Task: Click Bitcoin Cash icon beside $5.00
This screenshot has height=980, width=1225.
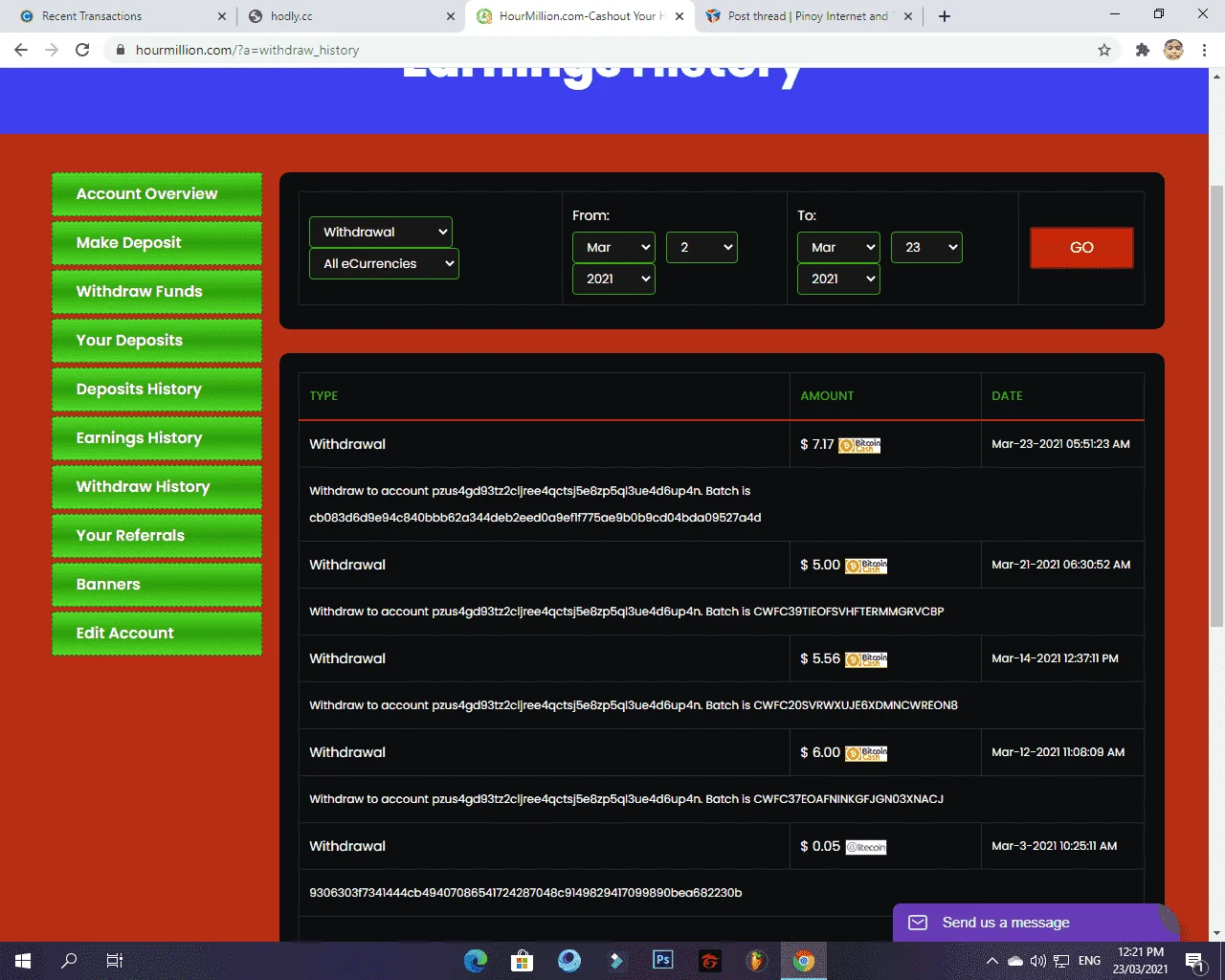Action: 866,566
